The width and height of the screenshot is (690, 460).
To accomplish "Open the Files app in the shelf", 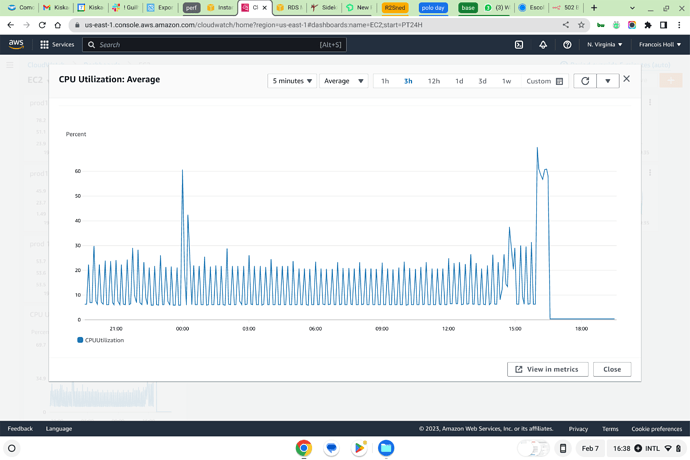I will click(386, 448).
